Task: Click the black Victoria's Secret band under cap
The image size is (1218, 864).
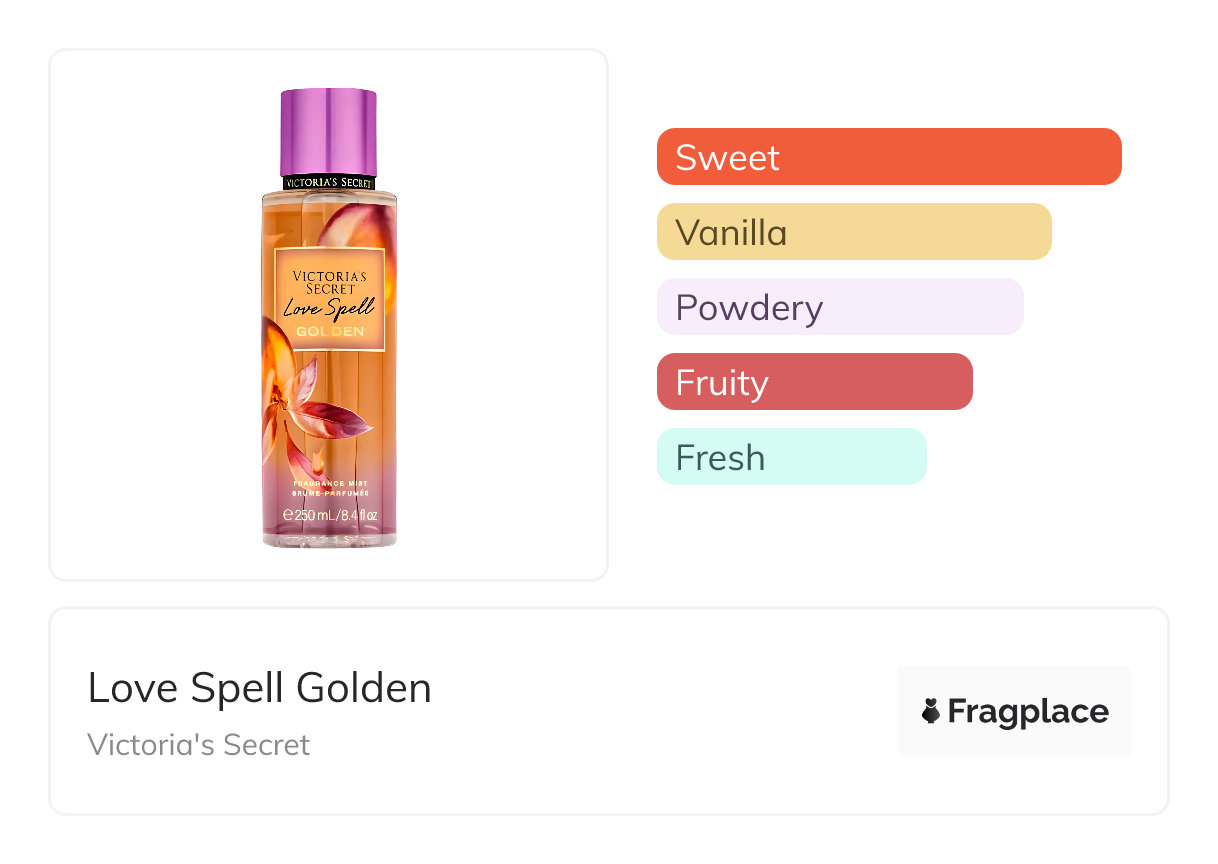Action: point(329,183)
